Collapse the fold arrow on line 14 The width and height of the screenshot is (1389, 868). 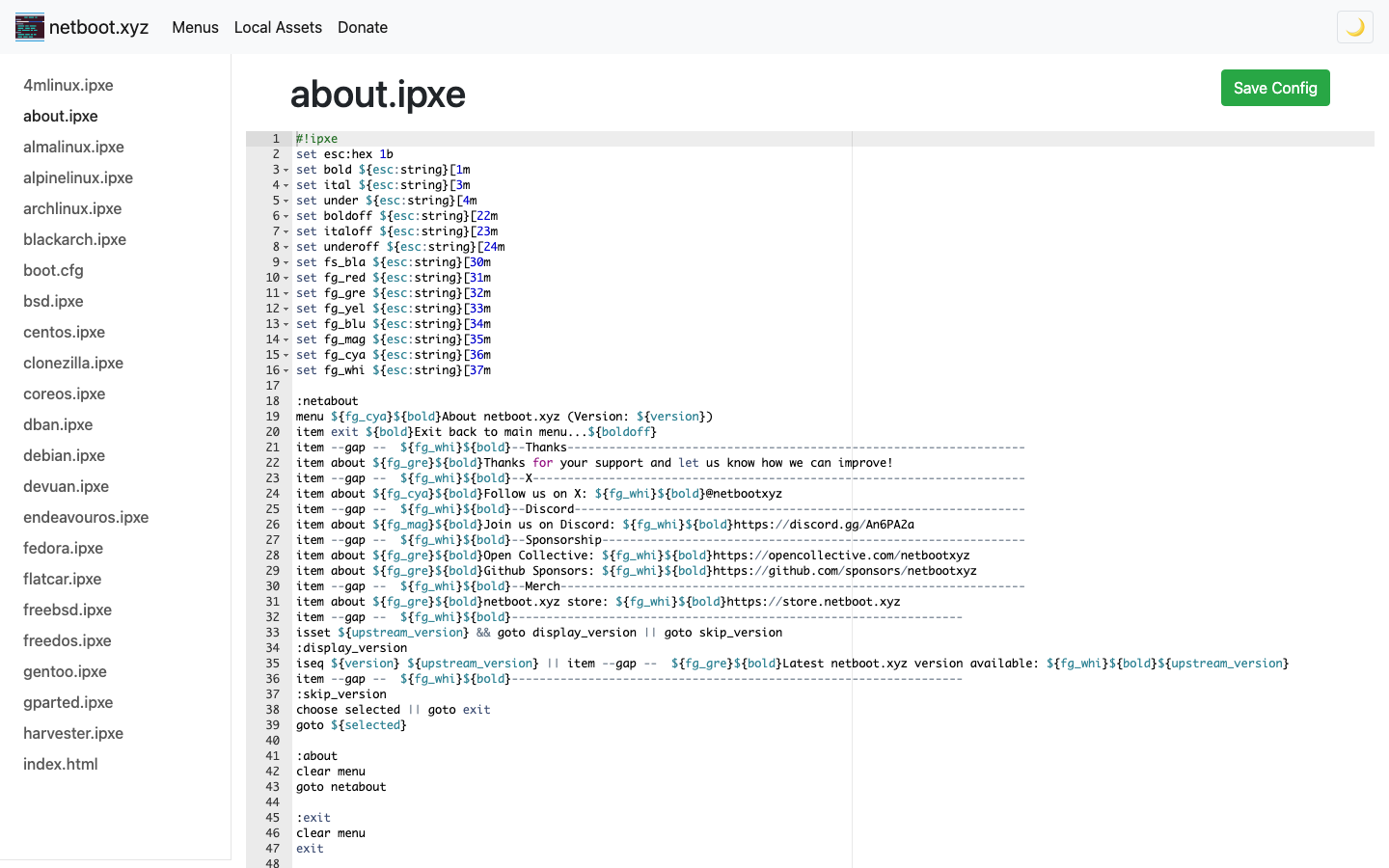[286, 339]
